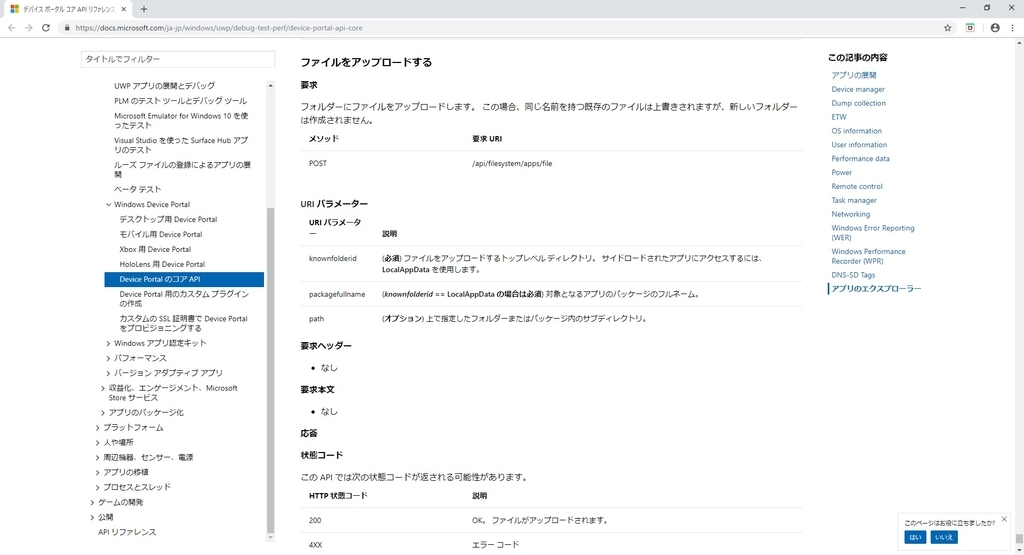Click the sidebar tree scrollbar thumb
Image resolution: width=1024 pixels, height=555 pixels.
270,370
